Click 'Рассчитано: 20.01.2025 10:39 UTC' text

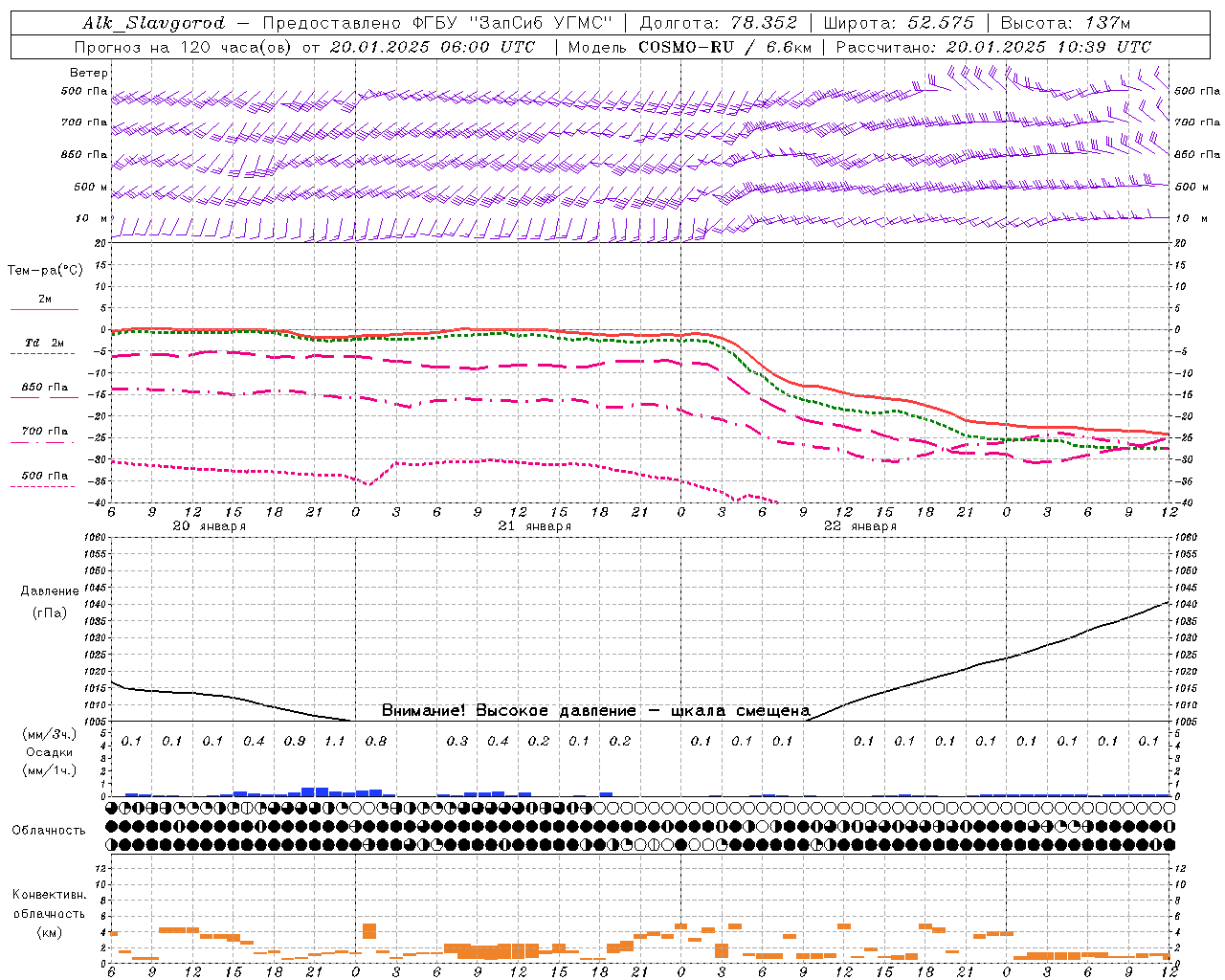point(993,47)
